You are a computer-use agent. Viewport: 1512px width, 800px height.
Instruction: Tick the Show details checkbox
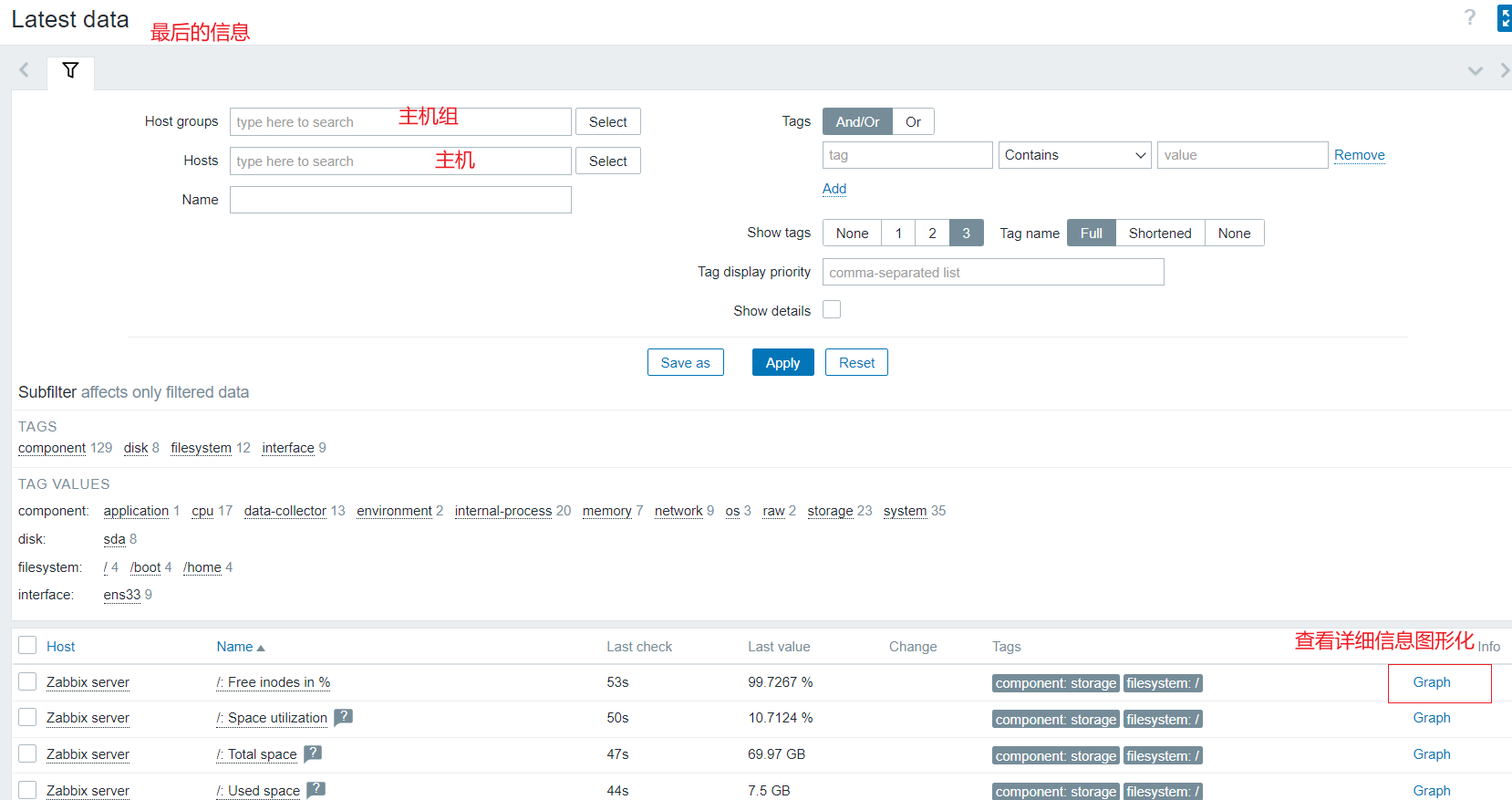click(x=832, y=309)
